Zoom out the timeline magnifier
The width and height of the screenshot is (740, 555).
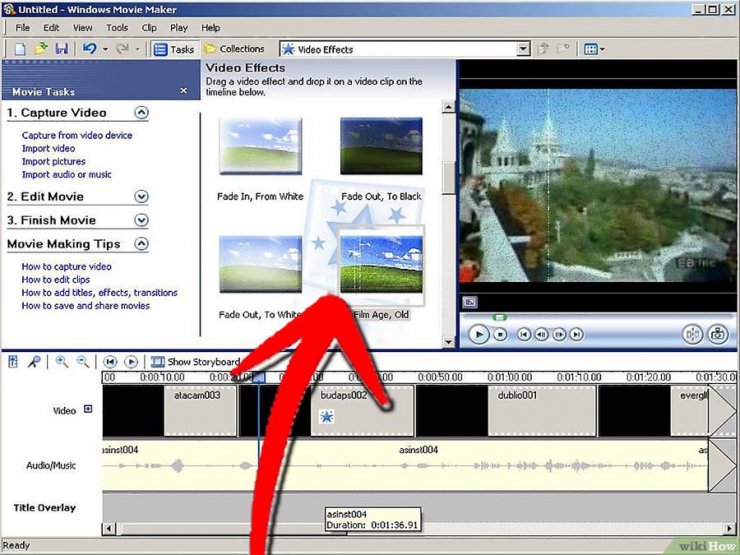[83, 362]
